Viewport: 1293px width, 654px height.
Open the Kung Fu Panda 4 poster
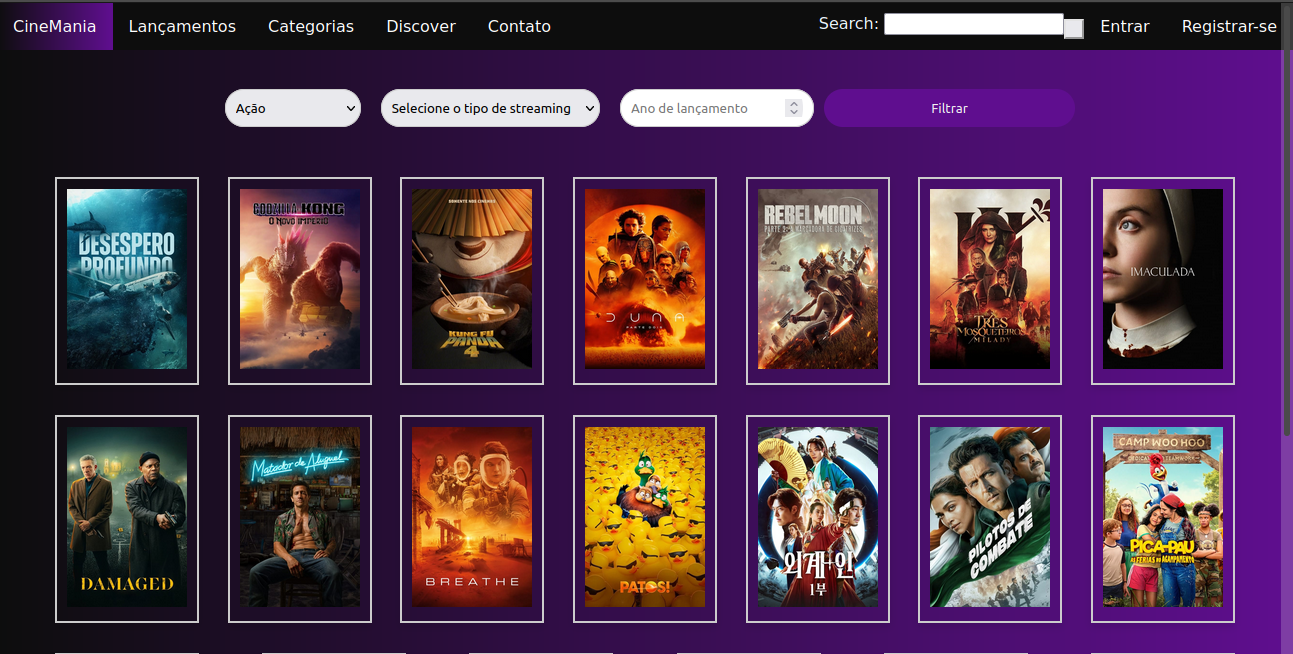(472, 279)
